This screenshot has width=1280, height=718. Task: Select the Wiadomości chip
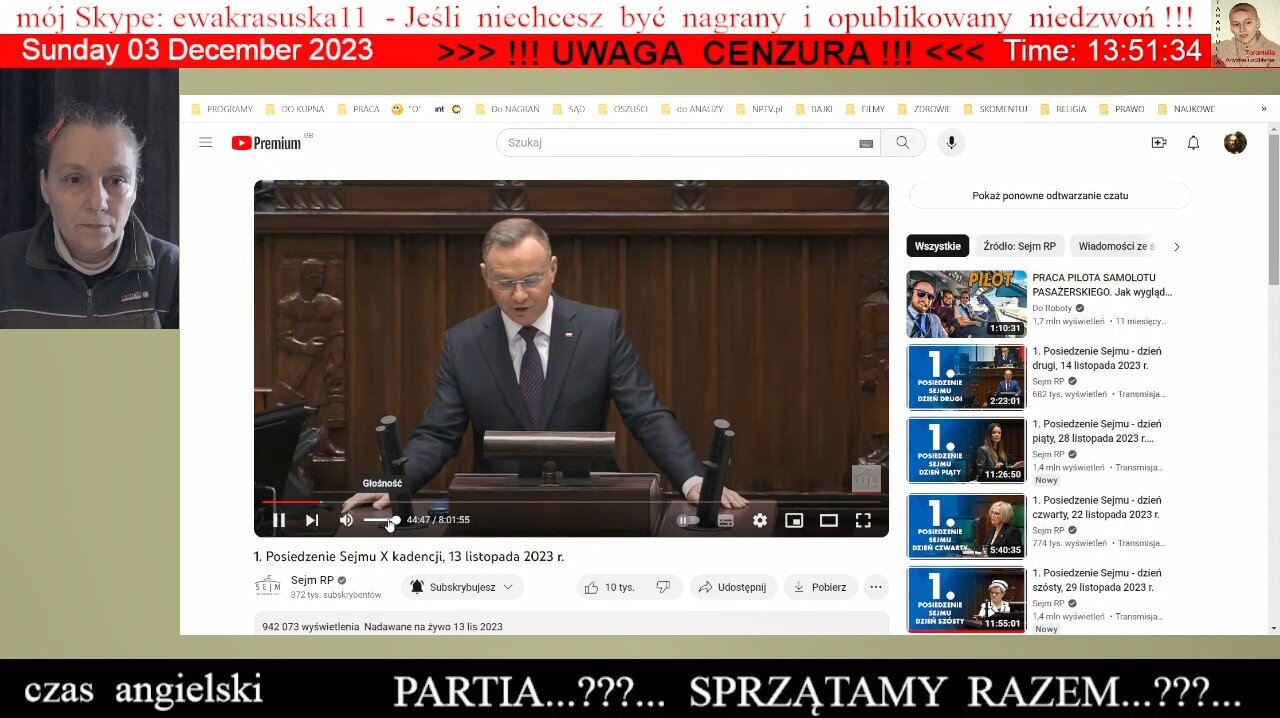click(1115, 246)
